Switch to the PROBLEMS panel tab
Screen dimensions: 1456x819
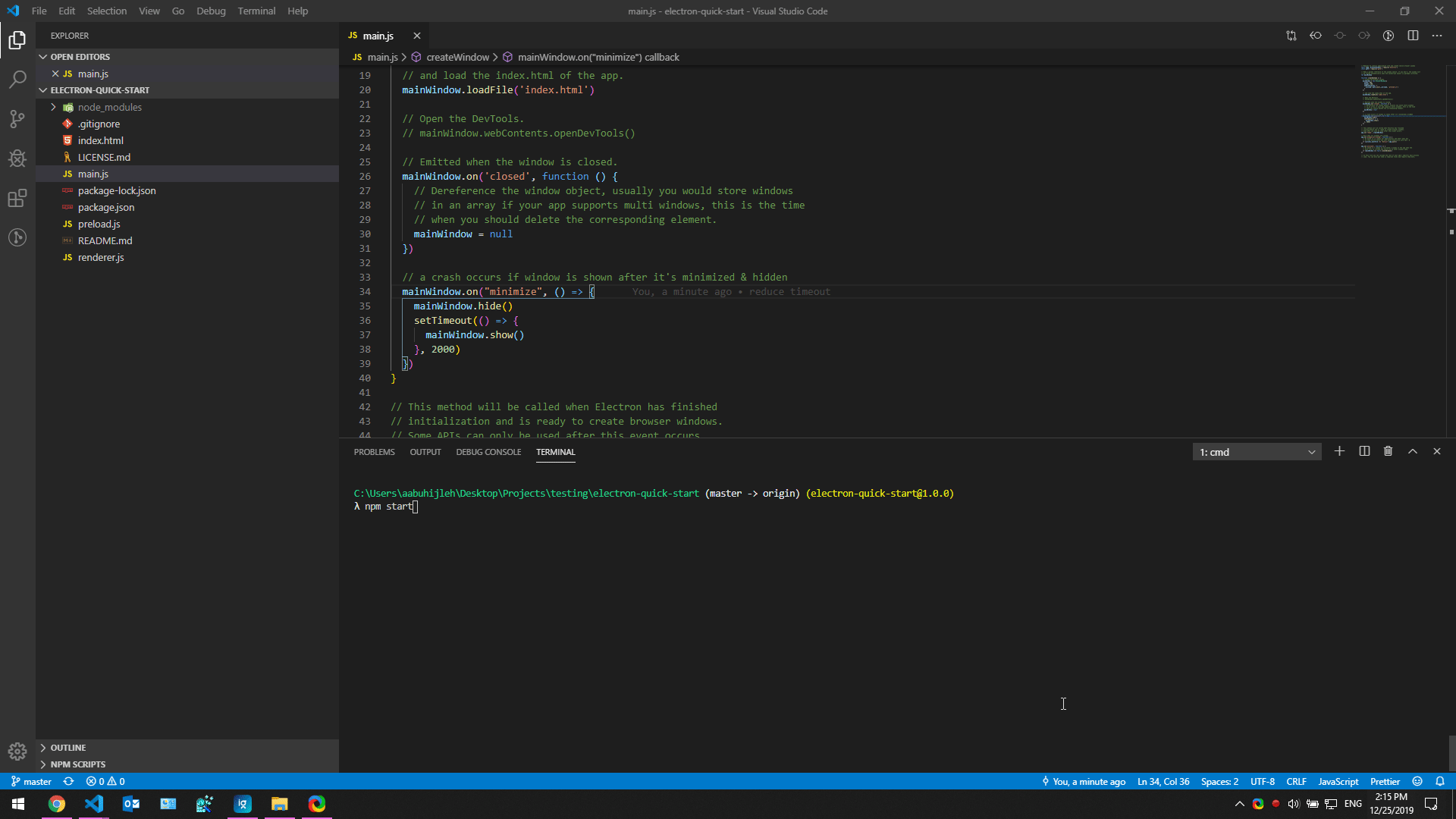(x=374, y=452)
